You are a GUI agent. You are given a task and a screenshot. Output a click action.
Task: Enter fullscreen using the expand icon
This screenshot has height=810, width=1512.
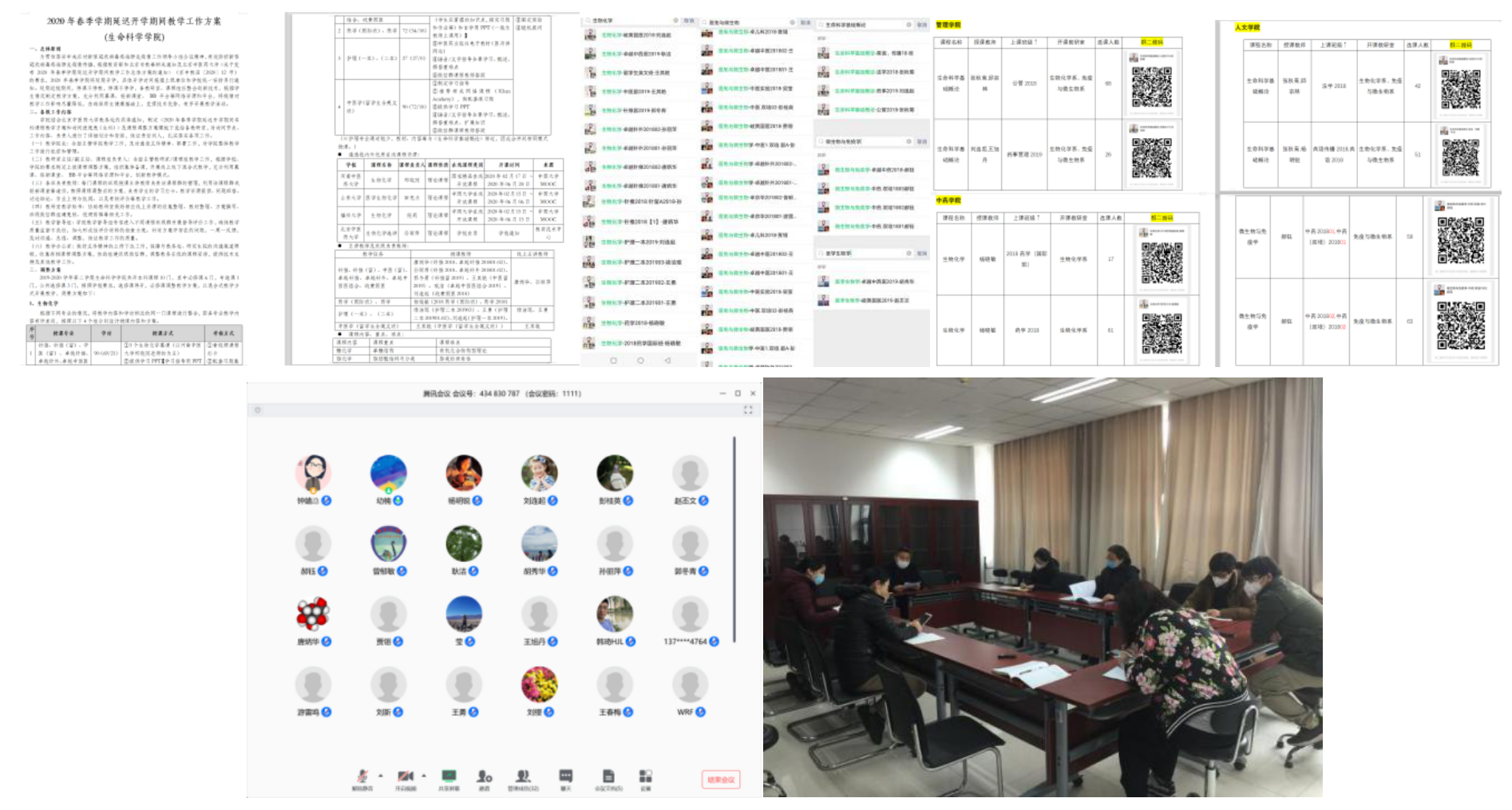pyautogui.click(x=748, y=409)
